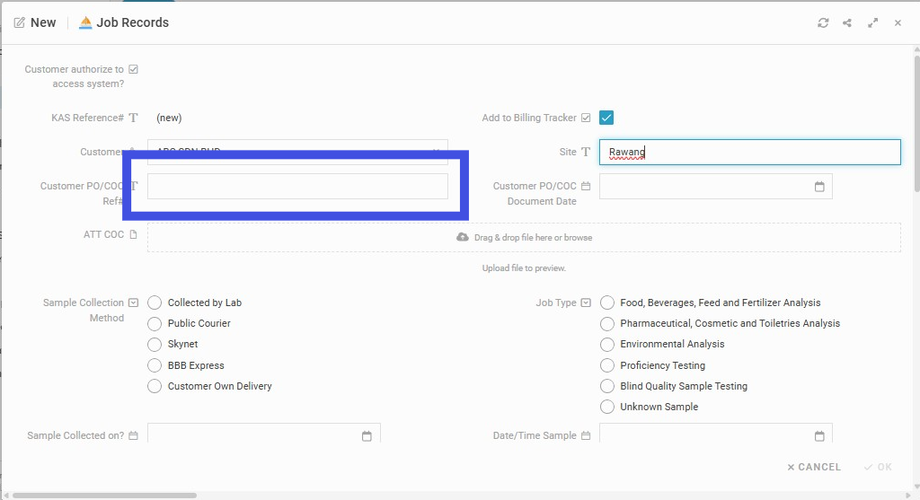
Task: Open the Customer dropdown list
Action: (x=437, y=151)
